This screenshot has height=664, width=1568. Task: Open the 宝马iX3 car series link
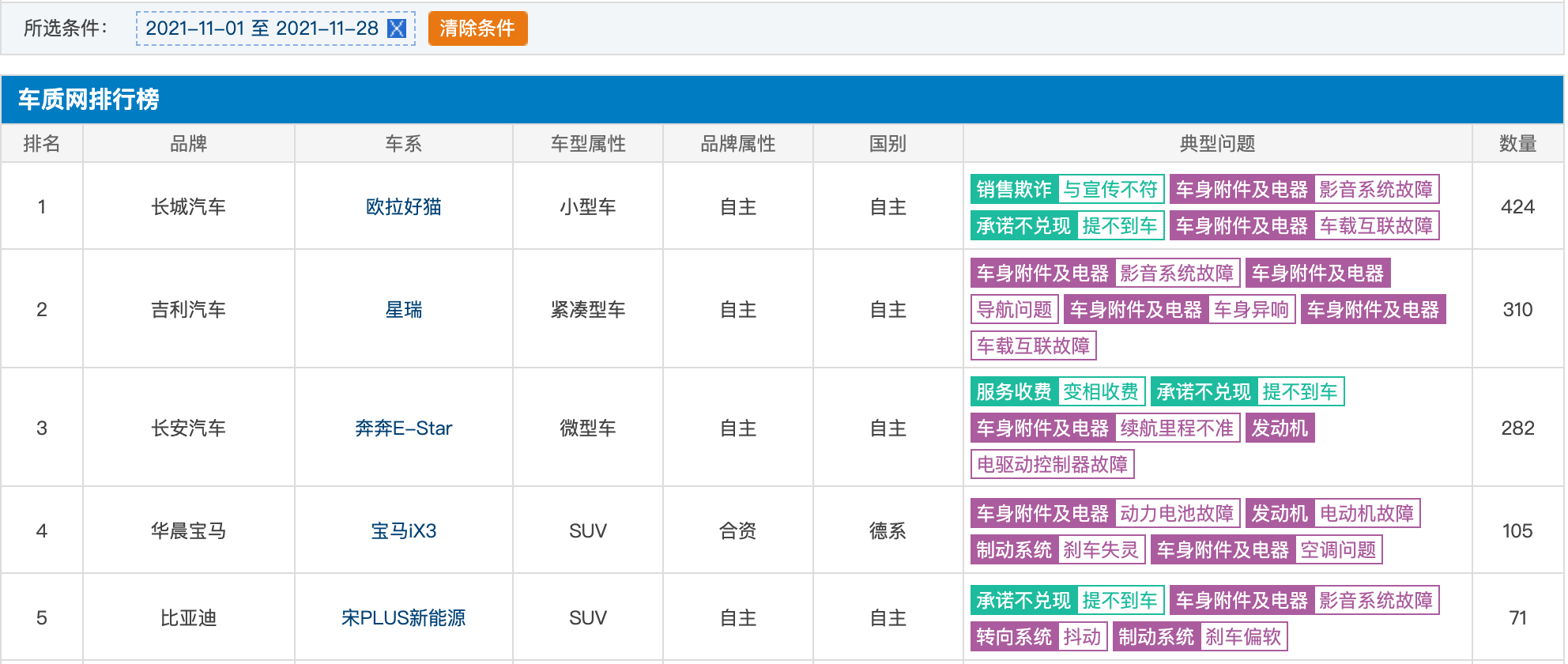[403, 531]
